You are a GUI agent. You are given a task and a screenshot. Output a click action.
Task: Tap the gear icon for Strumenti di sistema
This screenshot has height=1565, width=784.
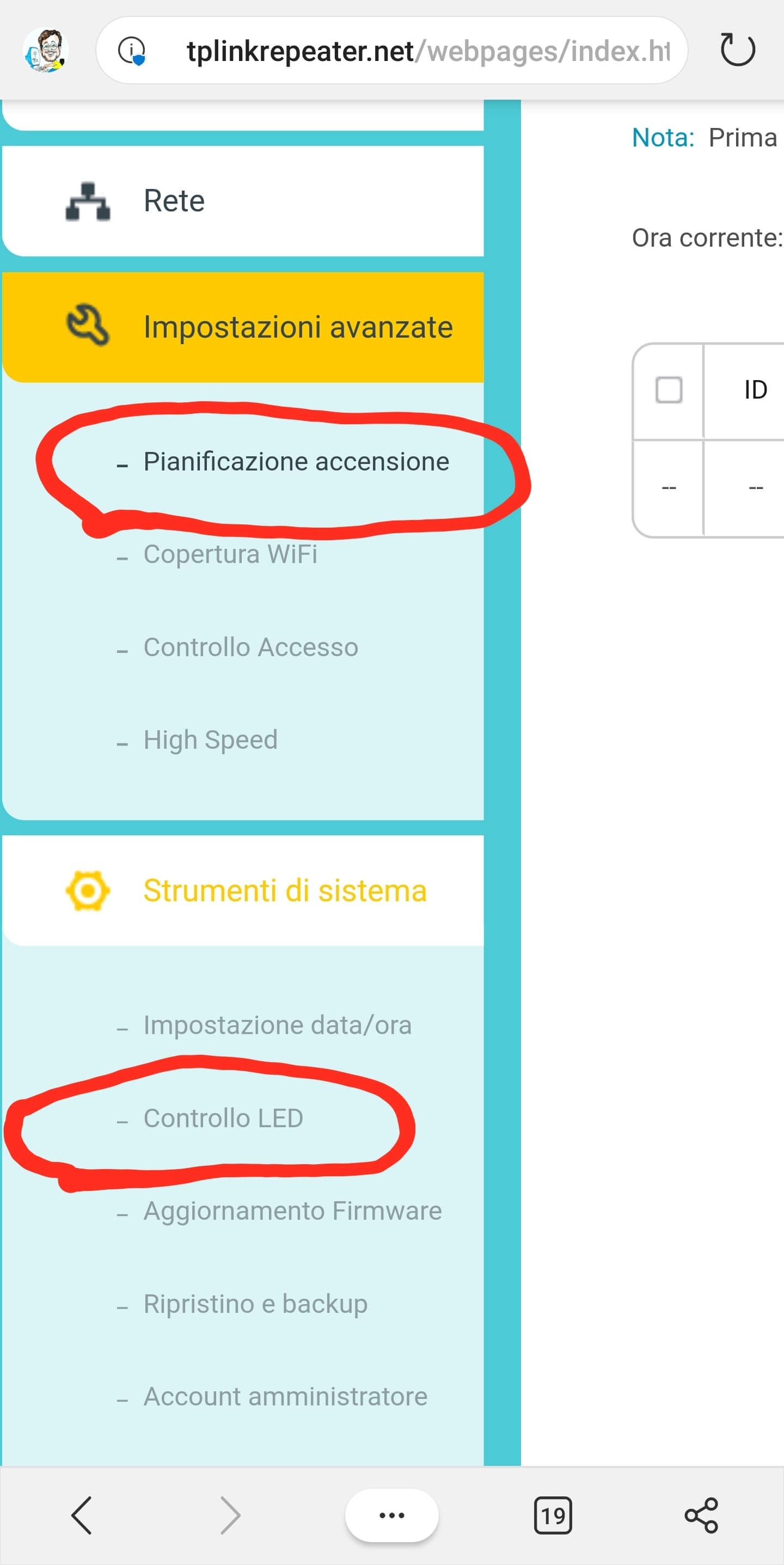pyautogui.click(x=88, y=891)
